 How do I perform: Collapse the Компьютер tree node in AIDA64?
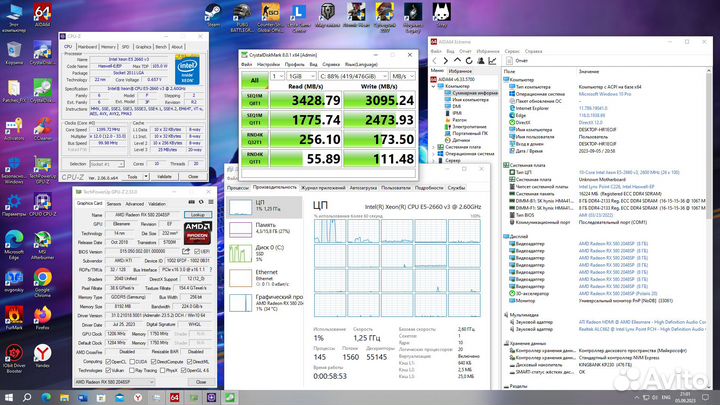tap(433, 86)
